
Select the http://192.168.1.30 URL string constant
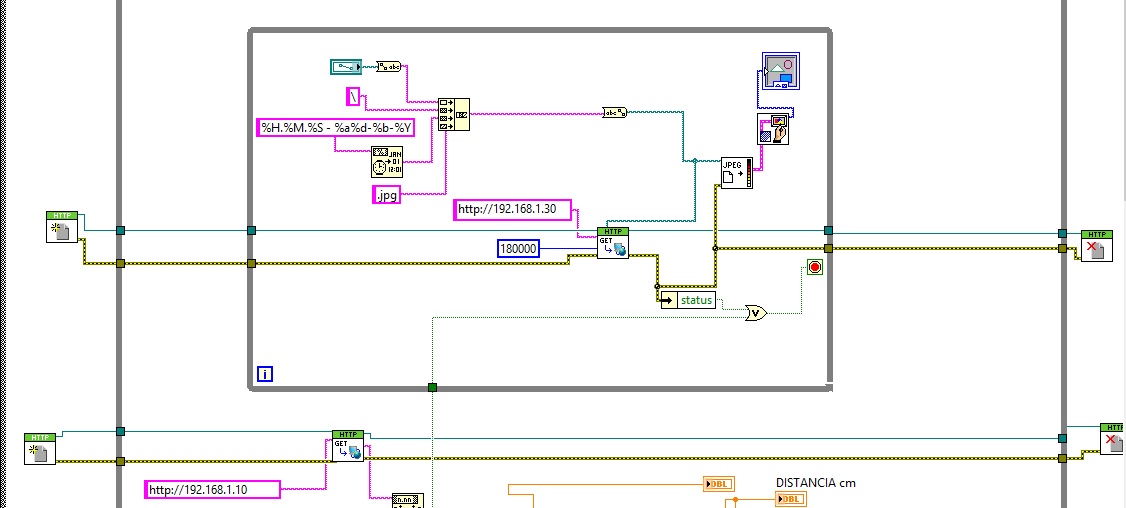point(512,210)
